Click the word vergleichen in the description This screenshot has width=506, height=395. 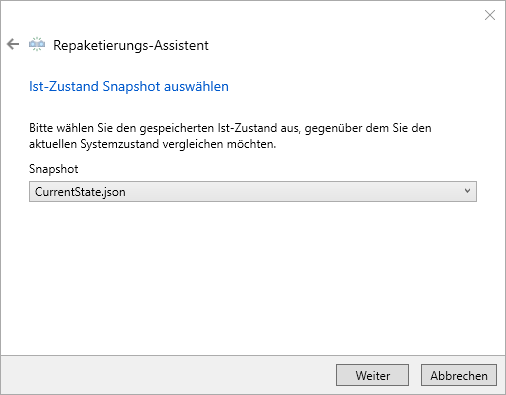pos(193,144)
